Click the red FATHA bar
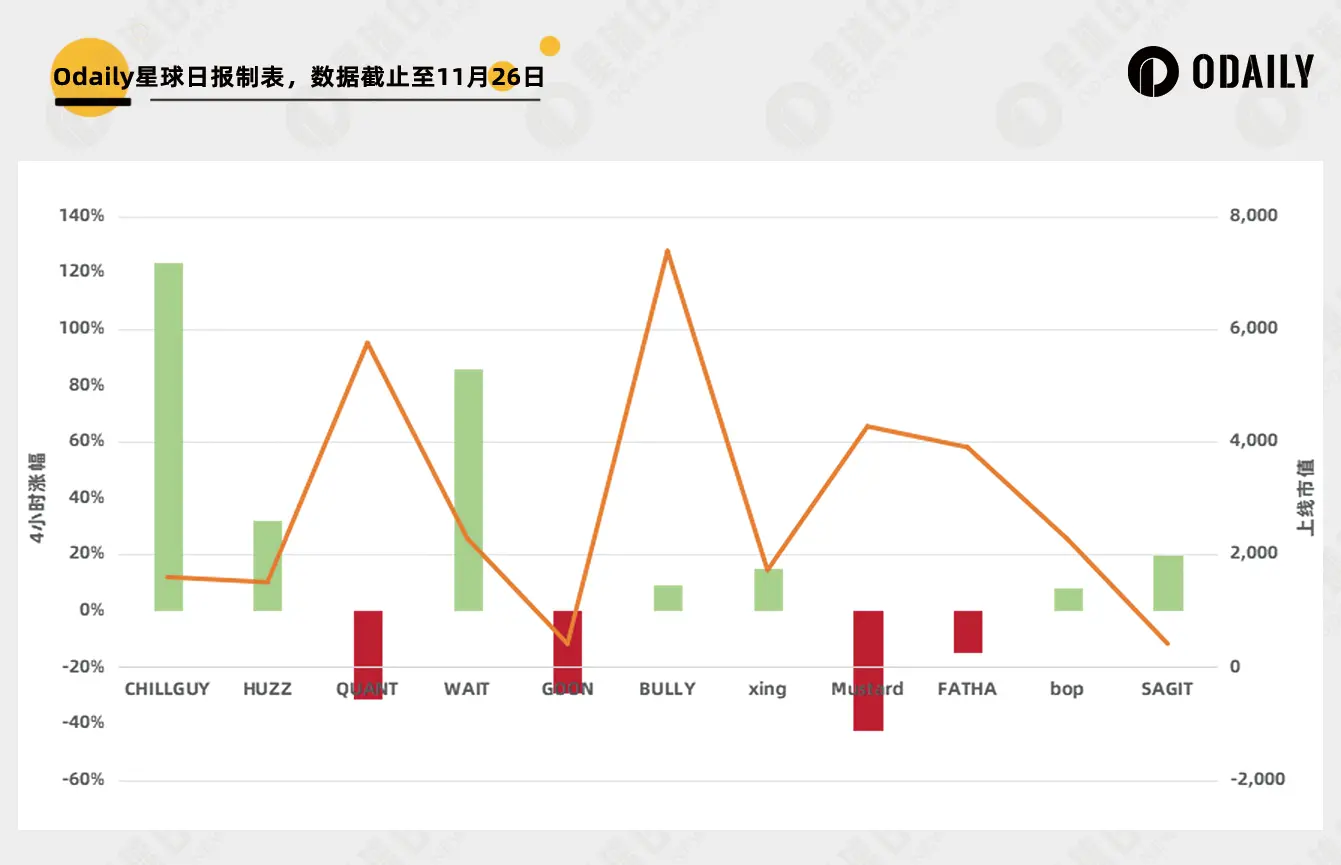 click(967, 630)
